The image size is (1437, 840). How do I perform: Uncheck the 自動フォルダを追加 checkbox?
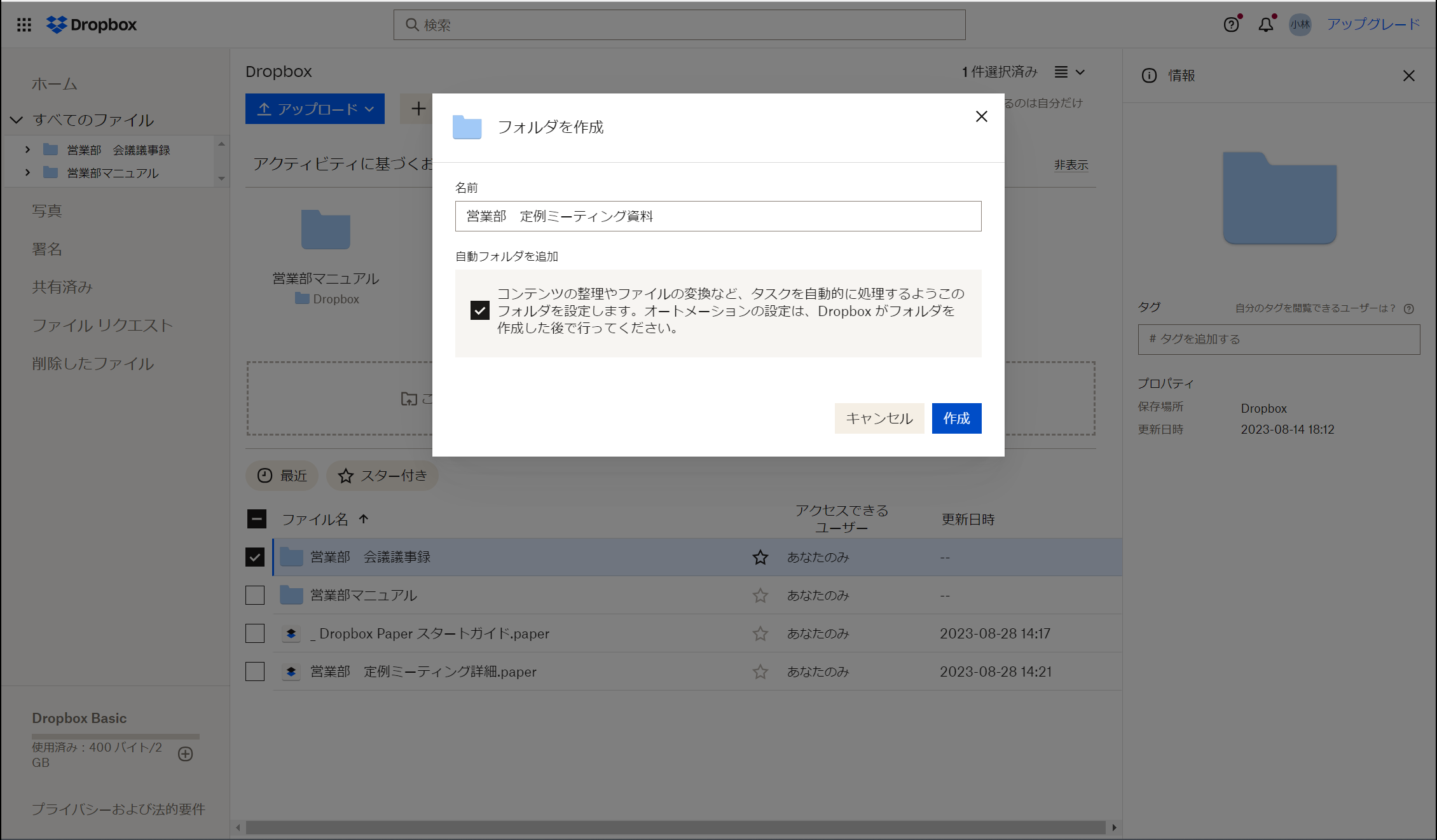479,311
